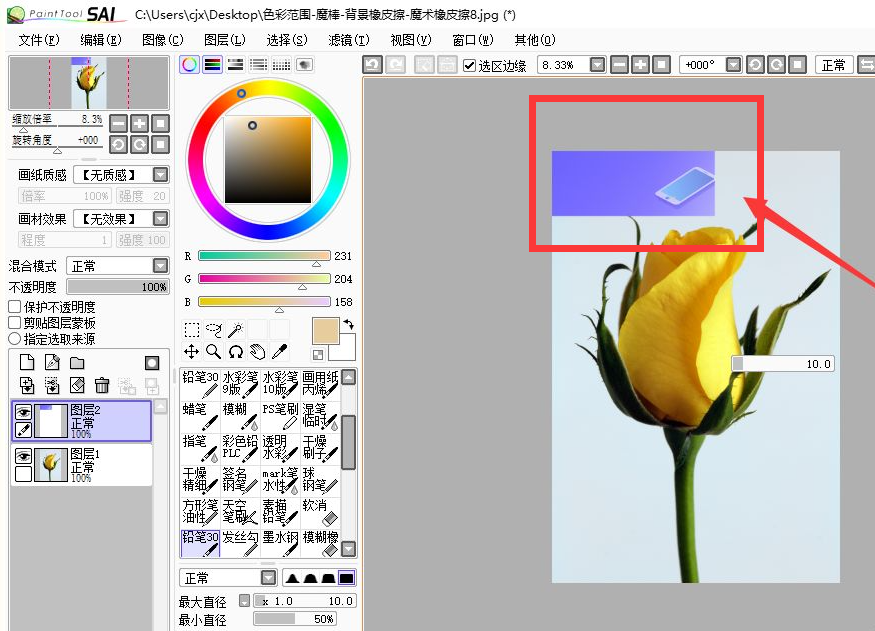Click the undo arrow in toolbar

point(372,65)
